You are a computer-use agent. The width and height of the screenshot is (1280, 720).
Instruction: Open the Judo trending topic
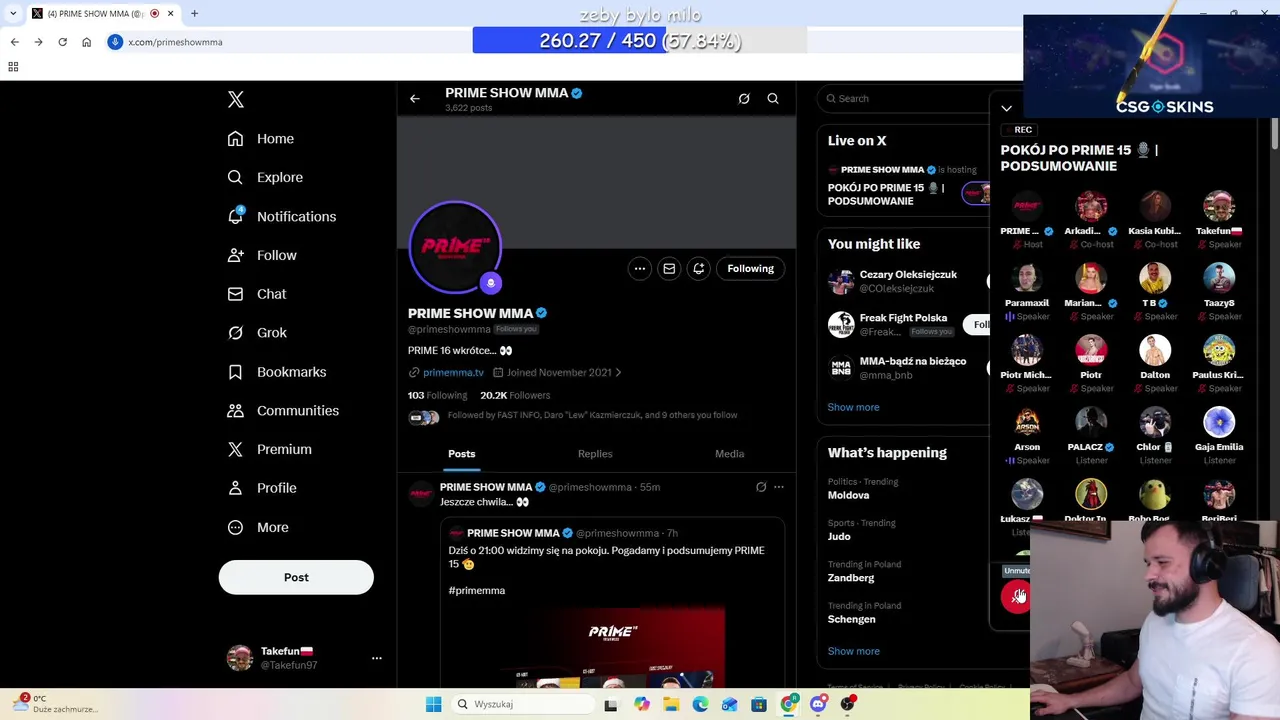(x=839, y=536)
